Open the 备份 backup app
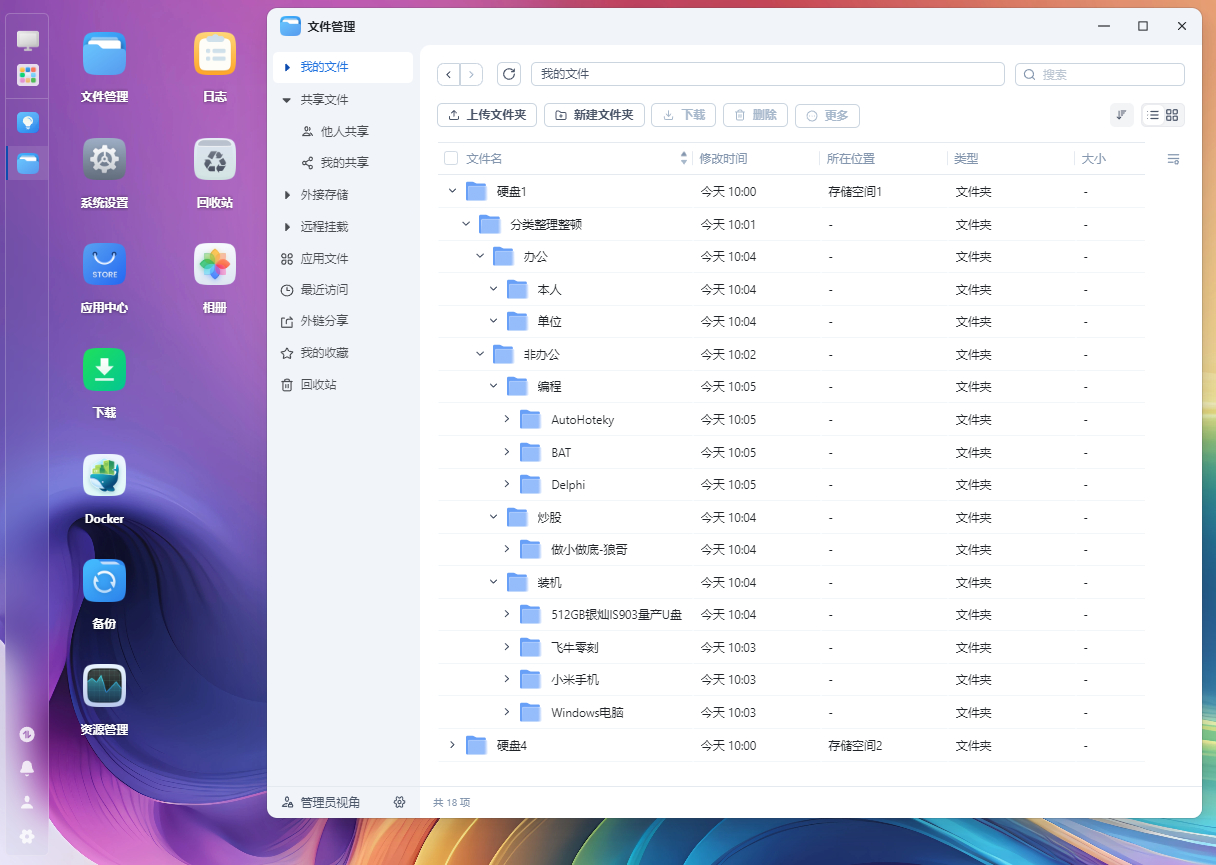This screenshot has width=1216, height=865. (x=104, y=581)
